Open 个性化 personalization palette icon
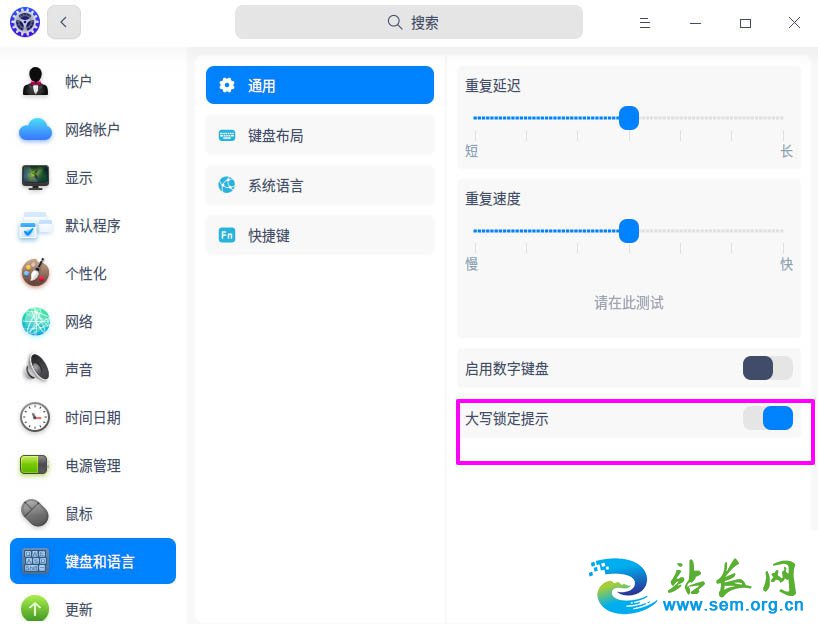Screen dimensions: 818x624 coord(35,273)
